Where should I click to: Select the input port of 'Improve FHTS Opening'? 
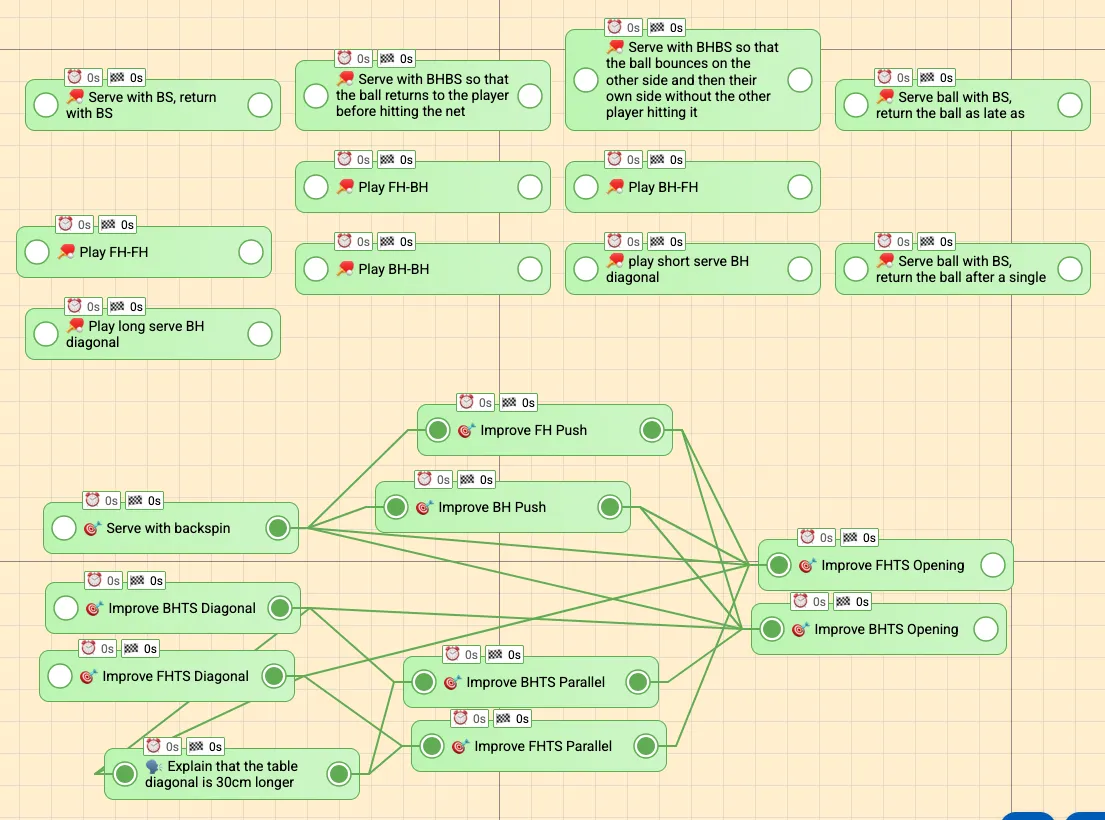pos(778,564)
